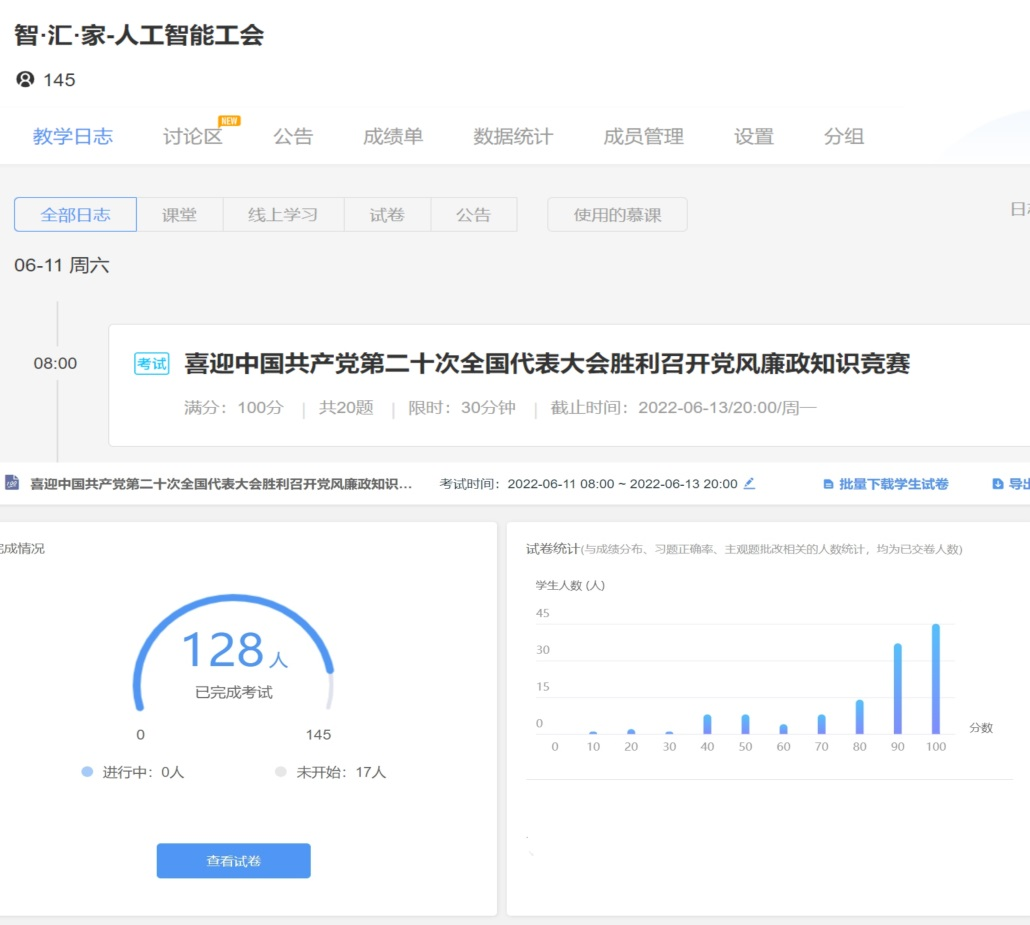
Task: Go to the 成员管理 tab
Action: (643, 137)
